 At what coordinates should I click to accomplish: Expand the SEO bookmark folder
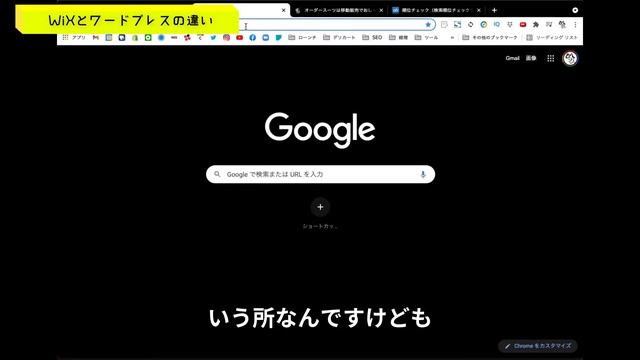[372, 38]
